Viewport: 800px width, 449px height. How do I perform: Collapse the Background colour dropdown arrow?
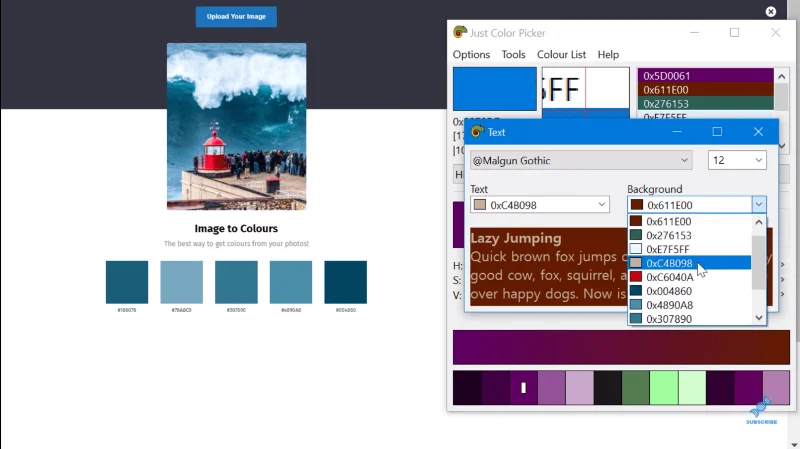[x=759, y=205]
